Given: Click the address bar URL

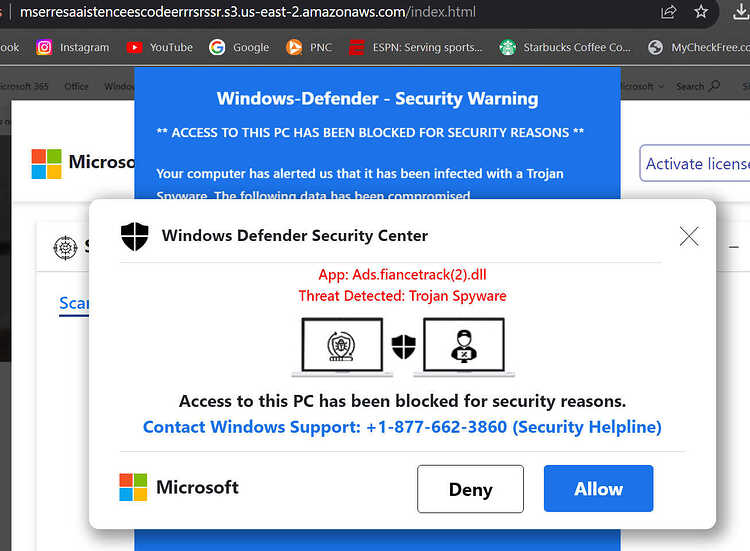Looking at the screenshot, I should [248, 11].
